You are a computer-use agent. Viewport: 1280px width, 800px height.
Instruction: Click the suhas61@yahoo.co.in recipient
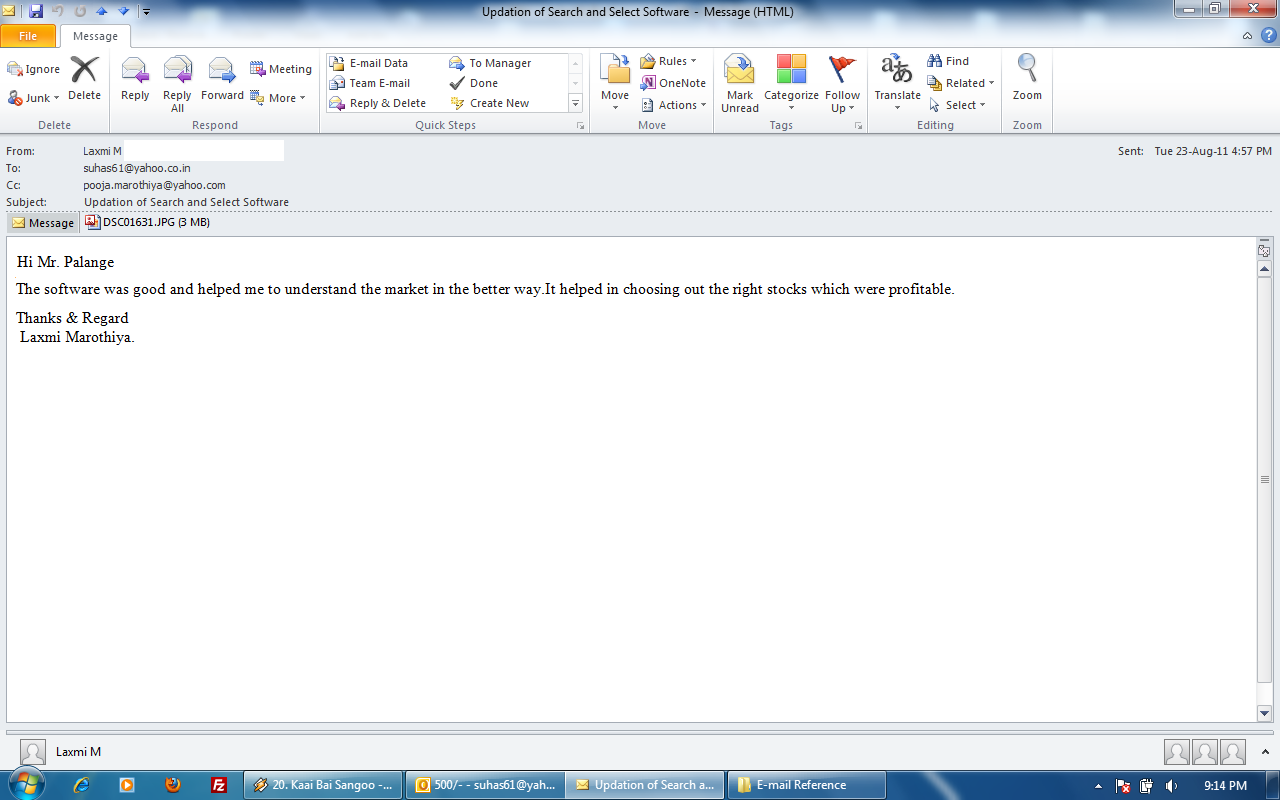click(137, 168)
